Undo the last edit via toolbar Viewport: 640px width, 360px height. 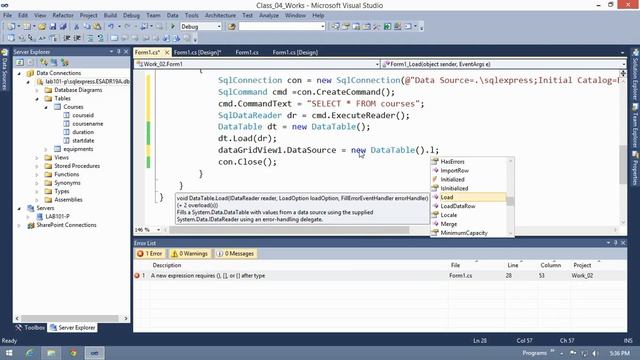coord(111,27)
